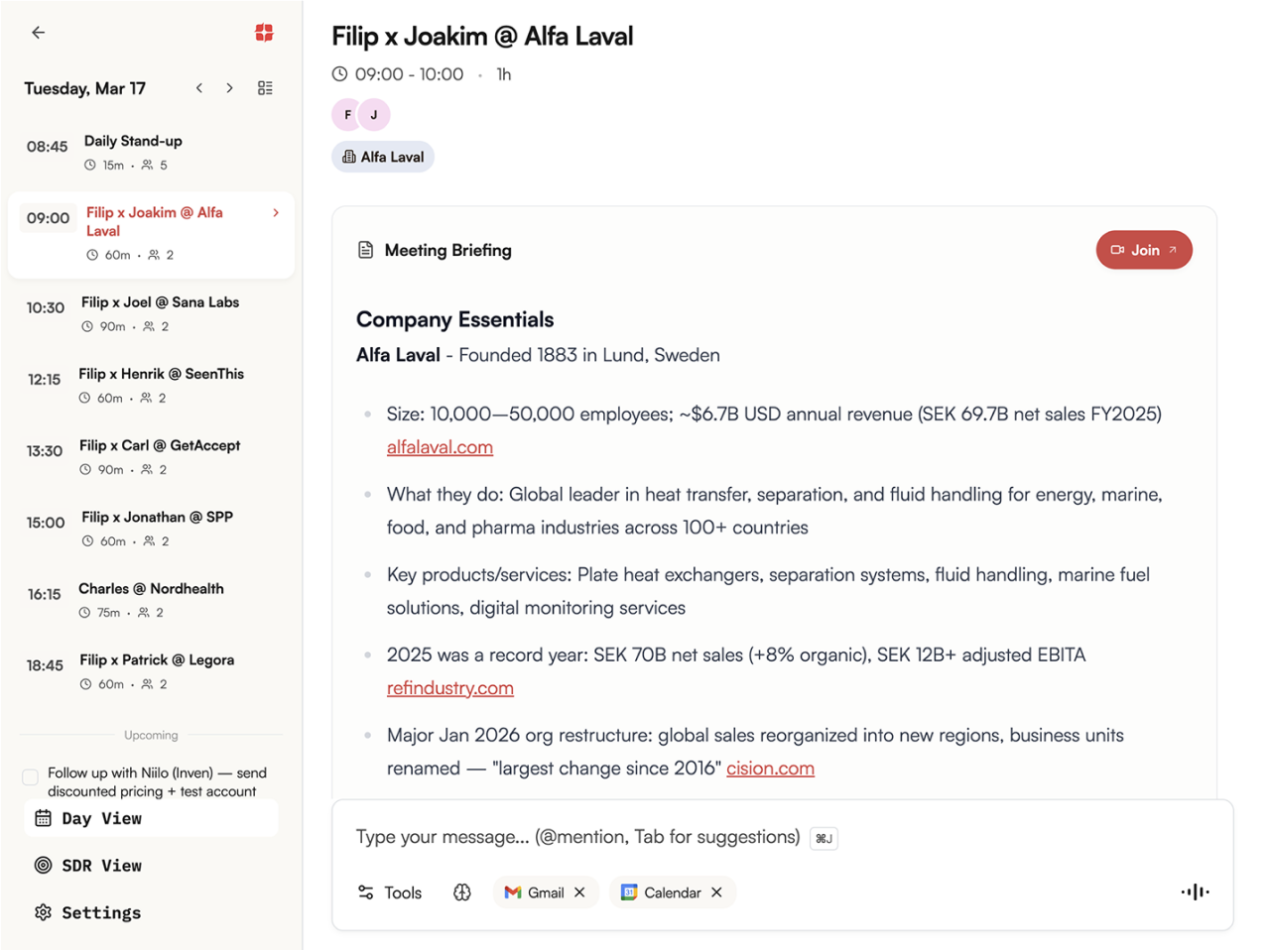Expand the Filip x Joakim meeting chevron
This screenshot has width=1270, height=952.
pos(276,213)
